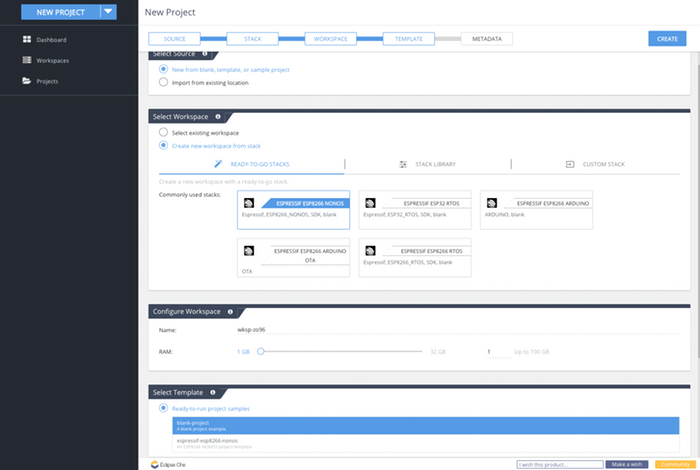Screen dimensions: 700x470
Task: Select New from blank, template, or sample project
Action: tap(163, 69)
